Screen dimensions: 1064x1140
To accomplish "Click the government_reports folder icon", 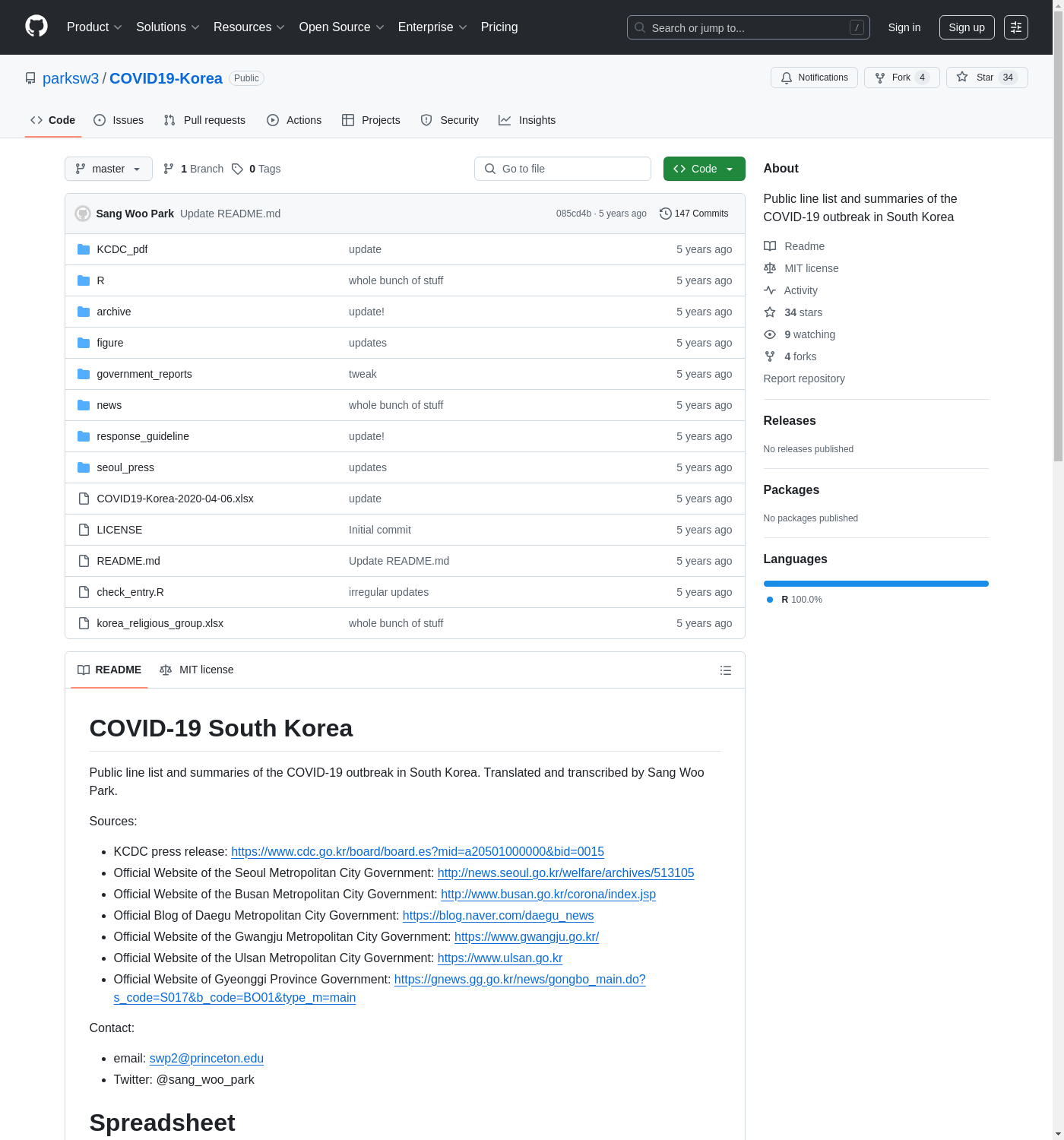I will pos(84,374).
